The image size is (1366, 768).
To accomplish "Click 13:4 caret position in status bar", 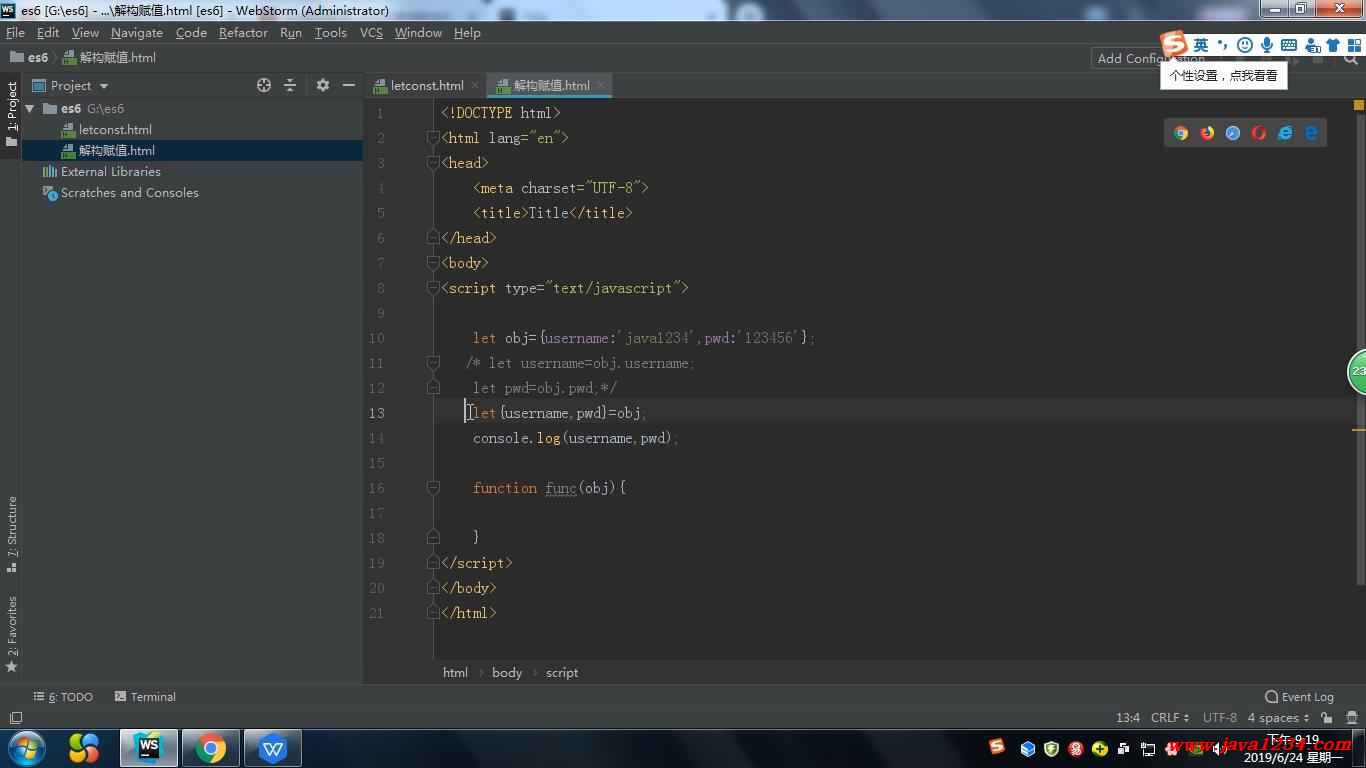I will 1128,718.
